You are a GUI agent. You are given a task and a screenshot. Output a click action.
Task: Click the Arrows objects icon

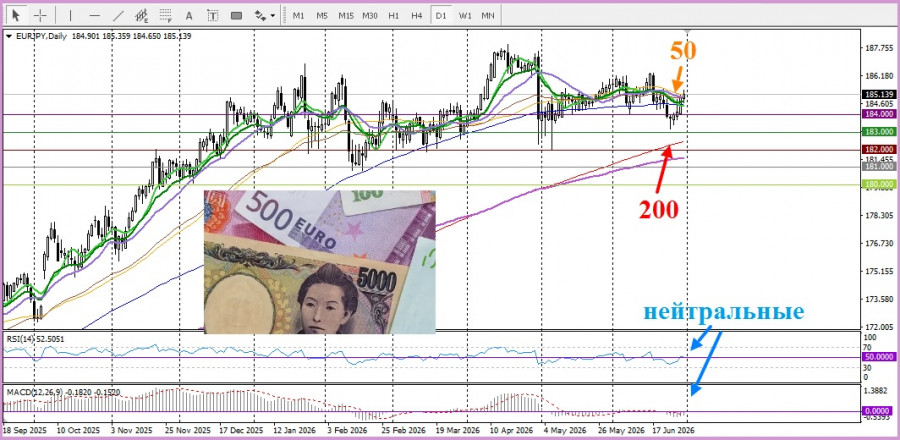260,15
